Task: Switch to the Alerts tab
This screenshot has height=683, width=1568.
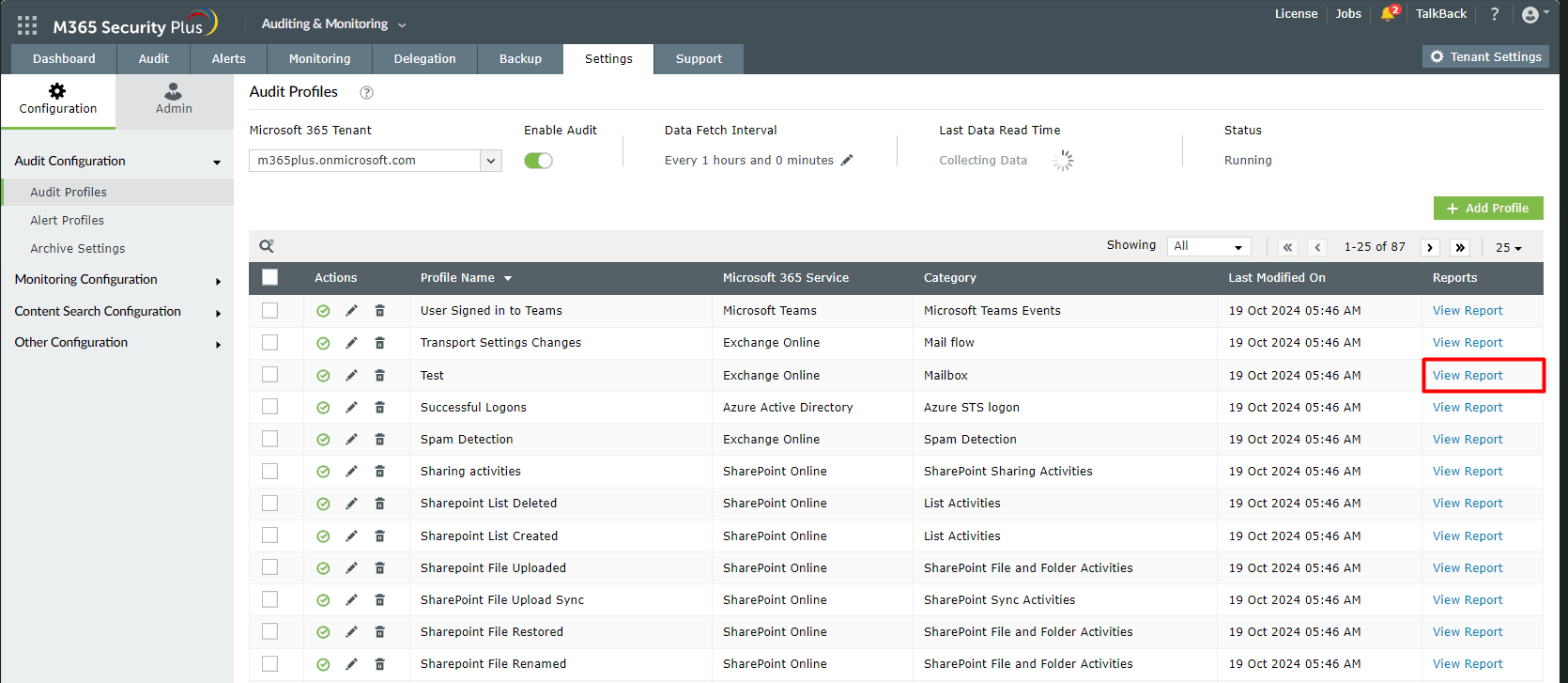Action: point(228,58)
